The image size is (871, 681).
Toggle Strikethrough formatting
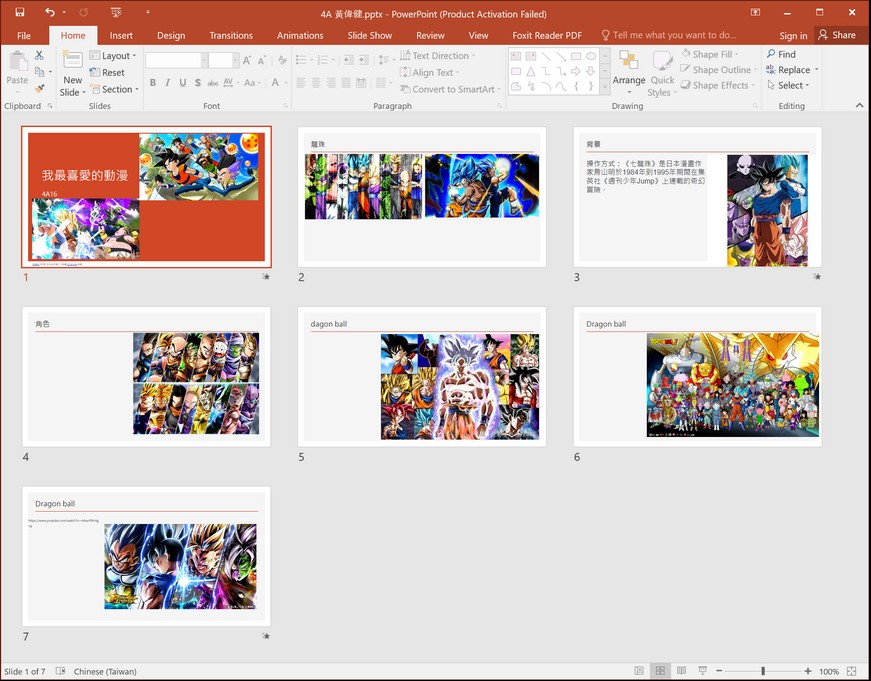pos(213,83)
